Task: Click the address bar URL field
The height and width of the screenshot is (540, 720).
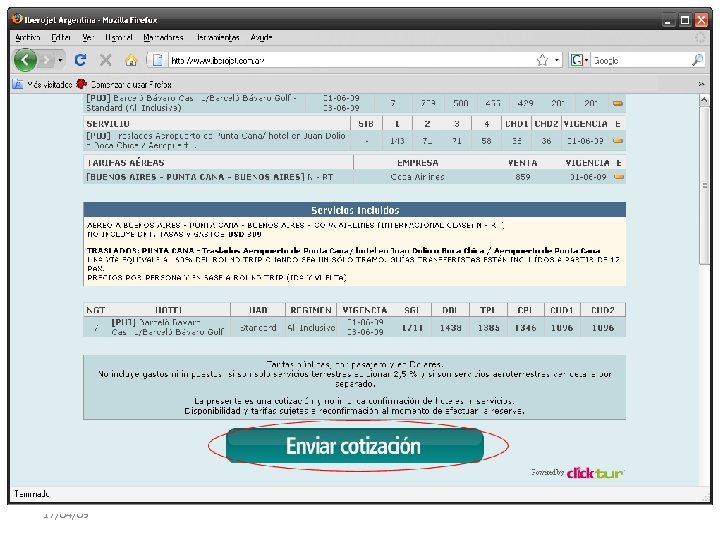Action: point(351,60)
